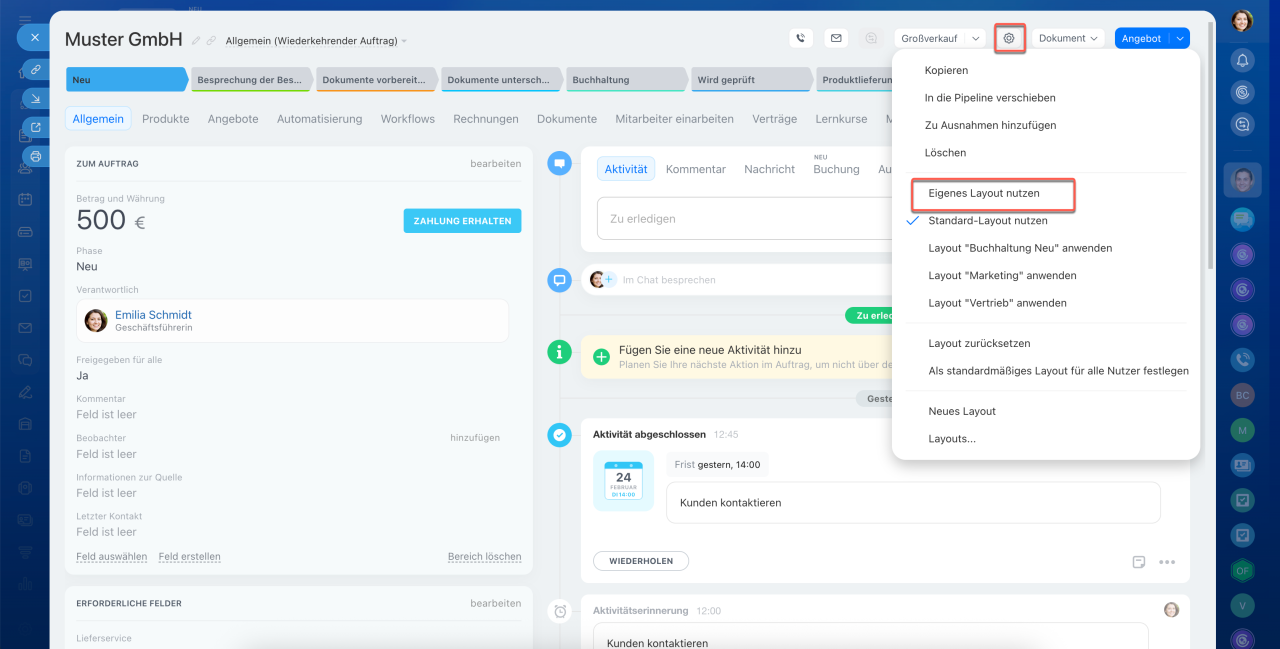Open the Großverkauf dropdown
The image size is (1280, 649).
click(x=938, y=38)
